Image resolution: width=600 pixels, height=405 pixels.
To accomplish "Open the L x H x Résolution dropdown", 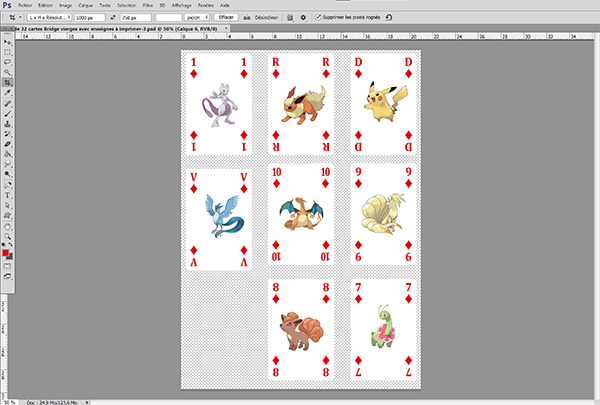I will point(49,18).
